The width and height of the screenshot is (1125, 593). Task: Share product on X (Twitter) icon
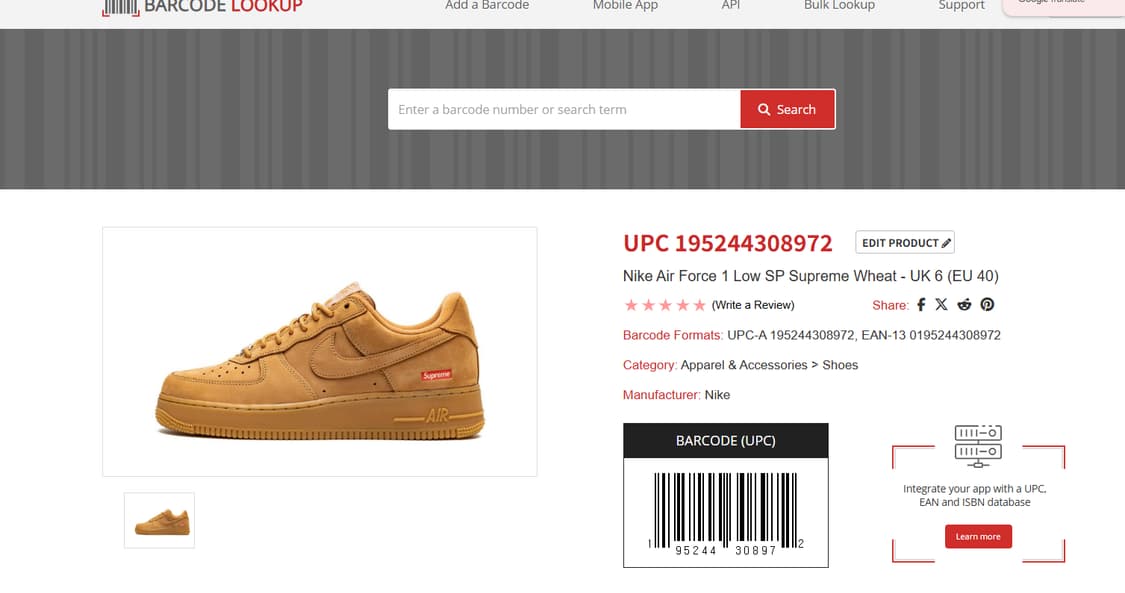pyautogui.click(x=941, y=305)
